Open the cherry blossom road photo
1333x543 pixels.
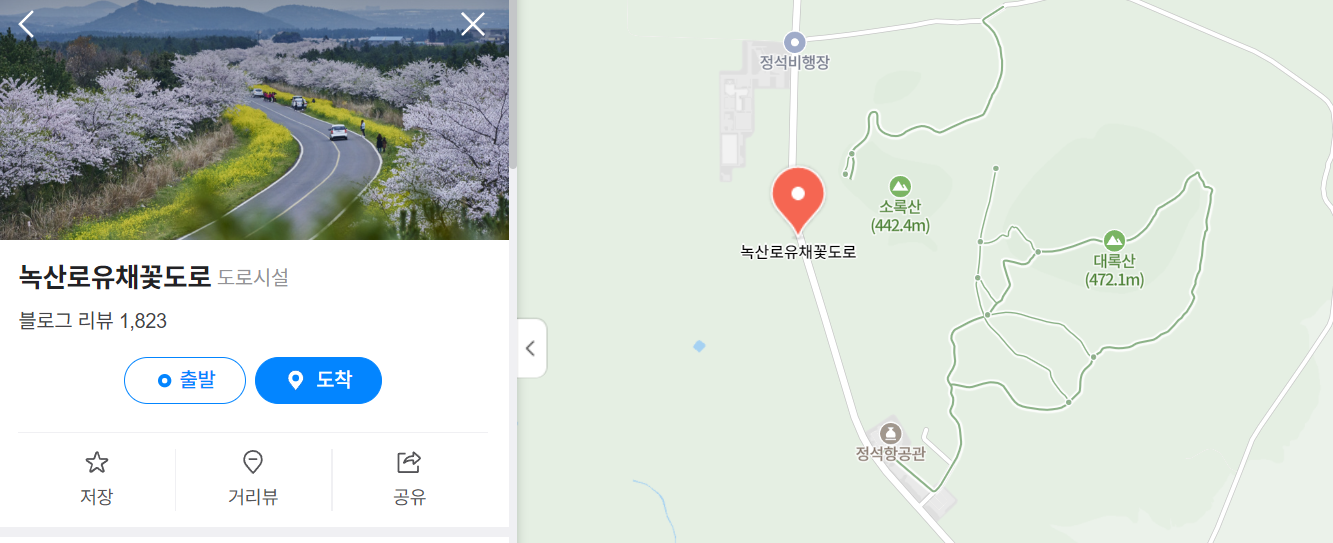(x=254, y=120)
